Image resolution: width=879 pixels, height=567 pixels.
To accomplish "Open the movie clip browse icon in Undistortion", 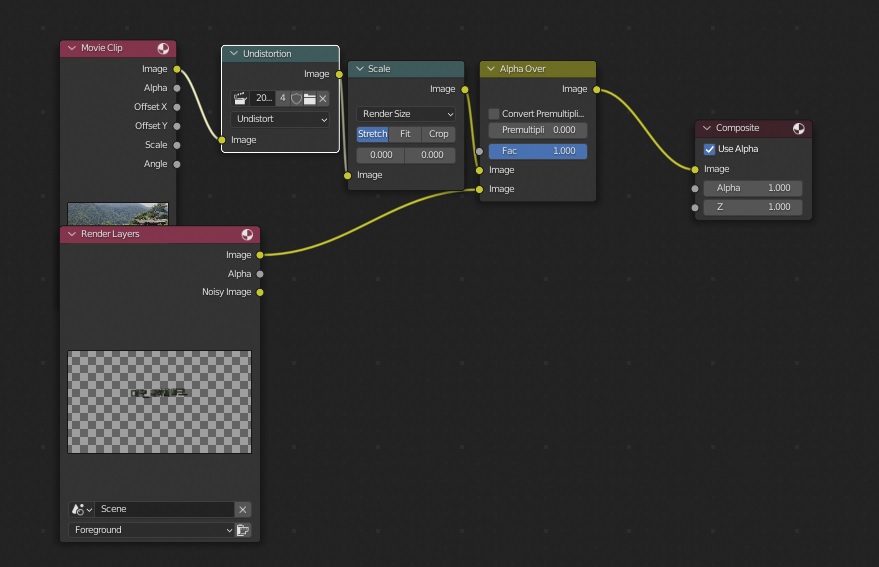I will coord(240,99).
